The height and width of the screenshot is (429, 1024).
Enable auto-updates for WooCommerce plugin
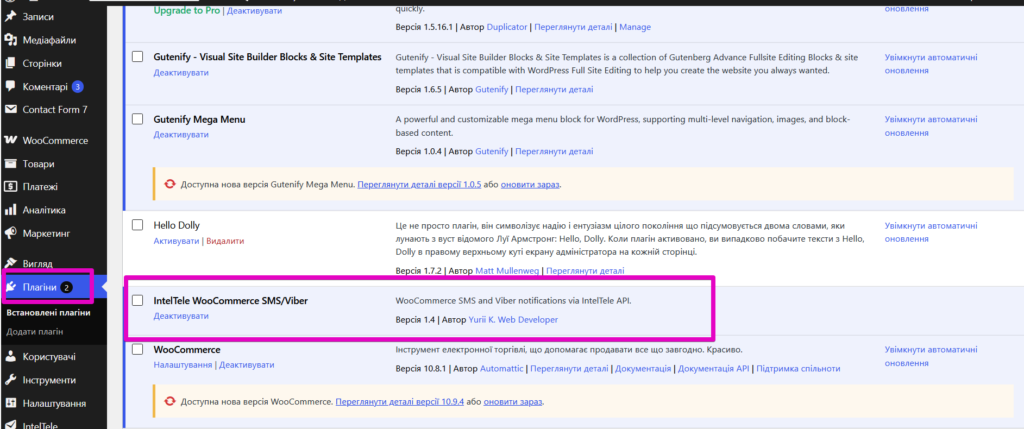[x=931, y=357]
